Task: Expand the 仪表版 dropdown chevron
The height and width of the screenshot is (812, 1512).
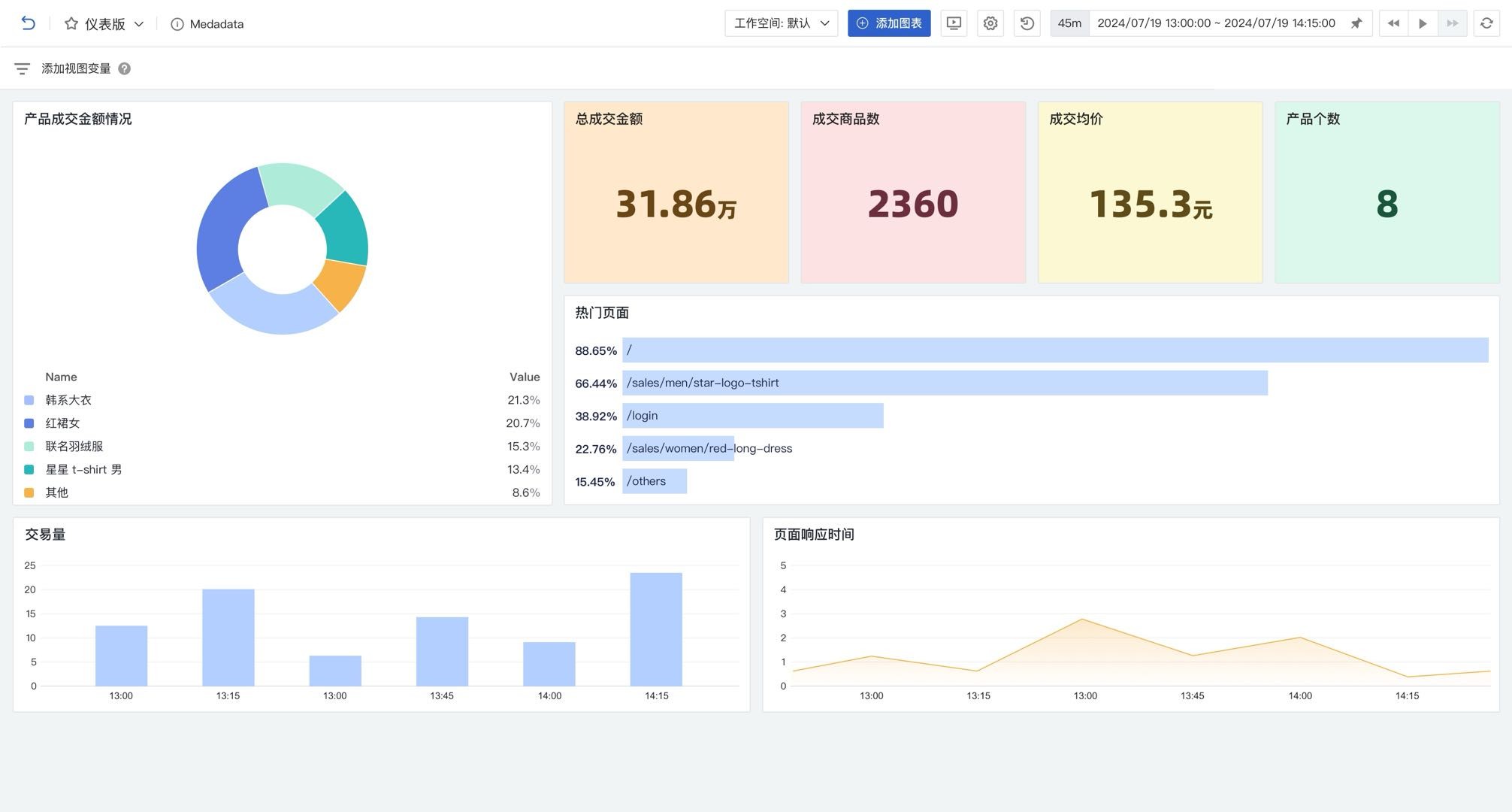Action: point(139,24)
